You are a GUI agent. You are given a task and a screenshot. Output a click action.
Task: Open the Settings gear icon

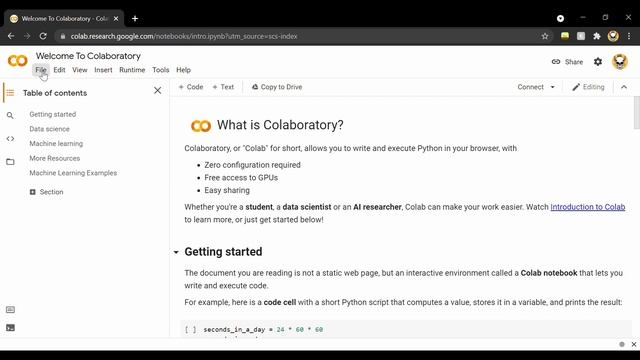pos(598,62)
